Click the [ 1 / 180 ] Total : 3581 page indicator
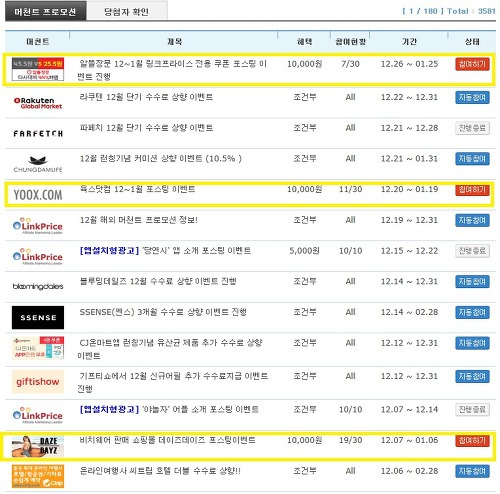 click(x=449, y=11)
